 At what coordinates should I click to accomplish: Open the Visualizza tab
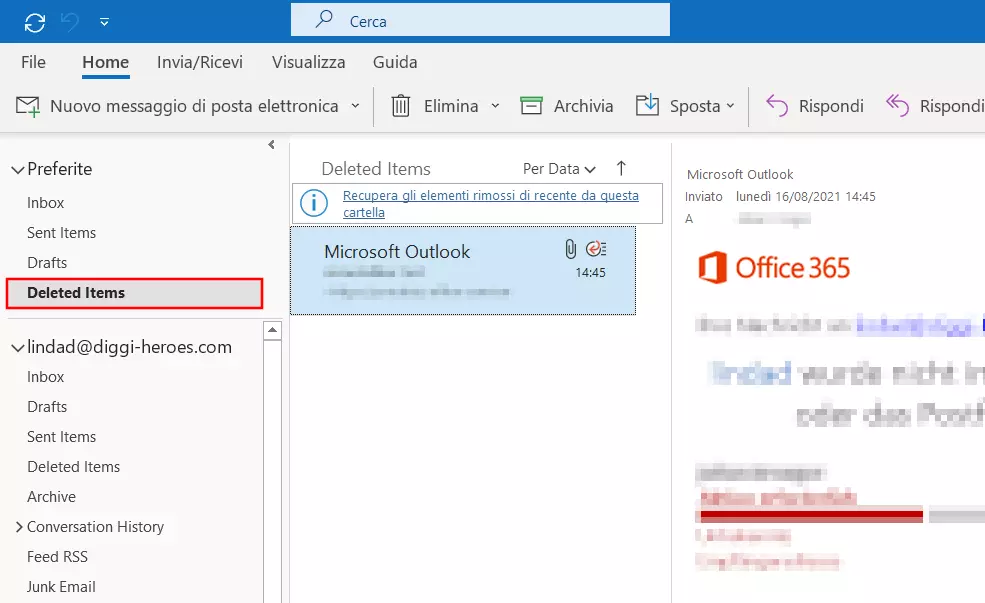coord(308,62)
